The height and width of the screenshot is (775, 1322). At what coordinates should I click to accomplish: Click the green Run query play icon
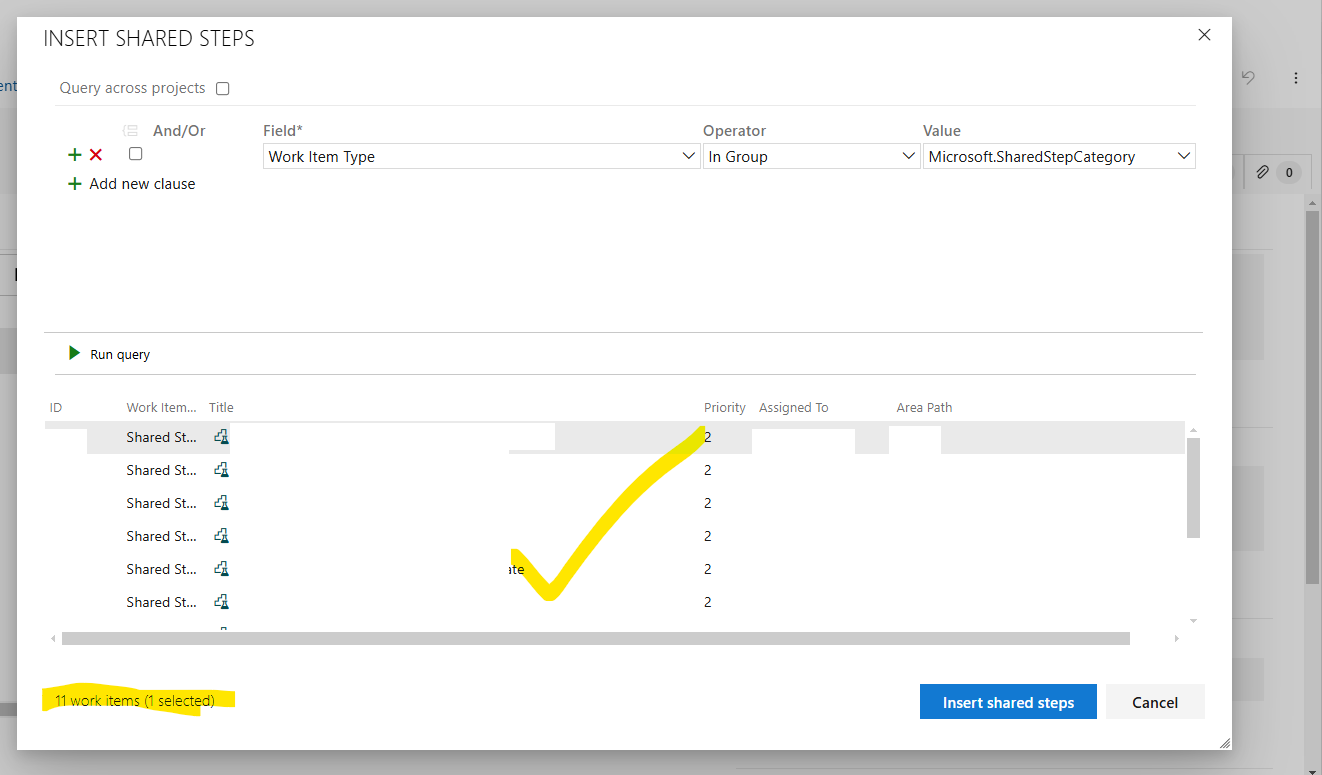click(x=74, y=353)
